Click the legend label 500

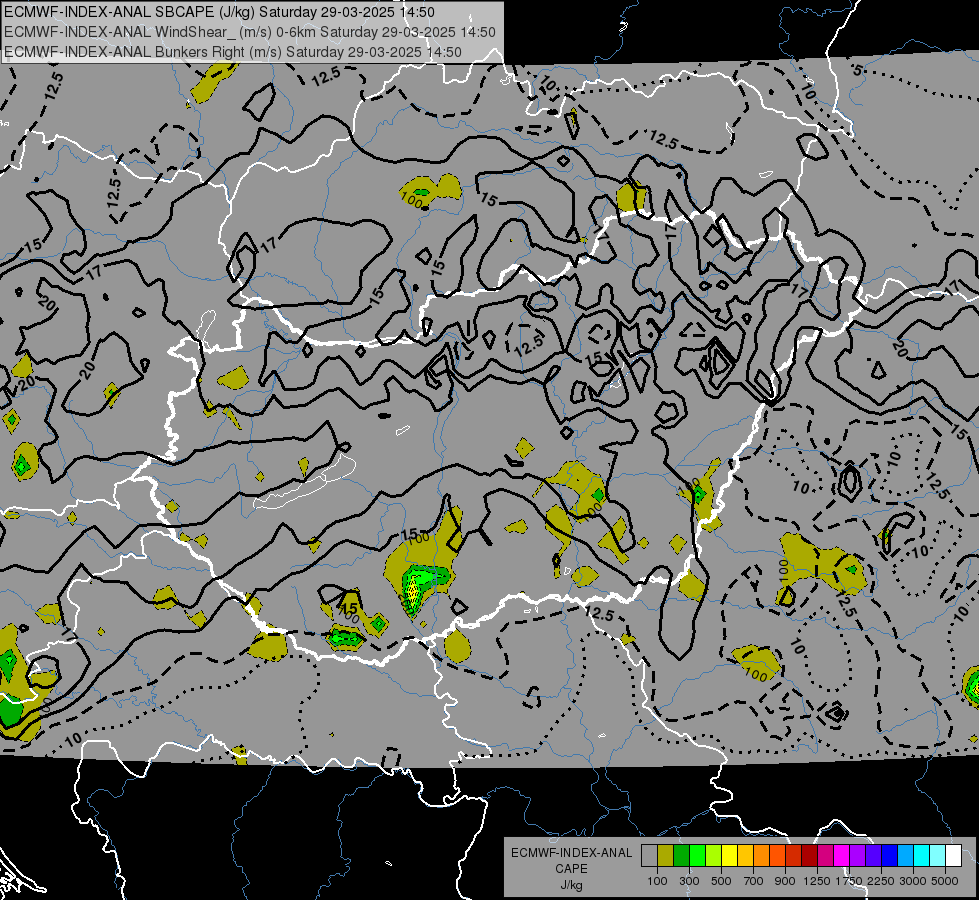(x=721, y=881)
